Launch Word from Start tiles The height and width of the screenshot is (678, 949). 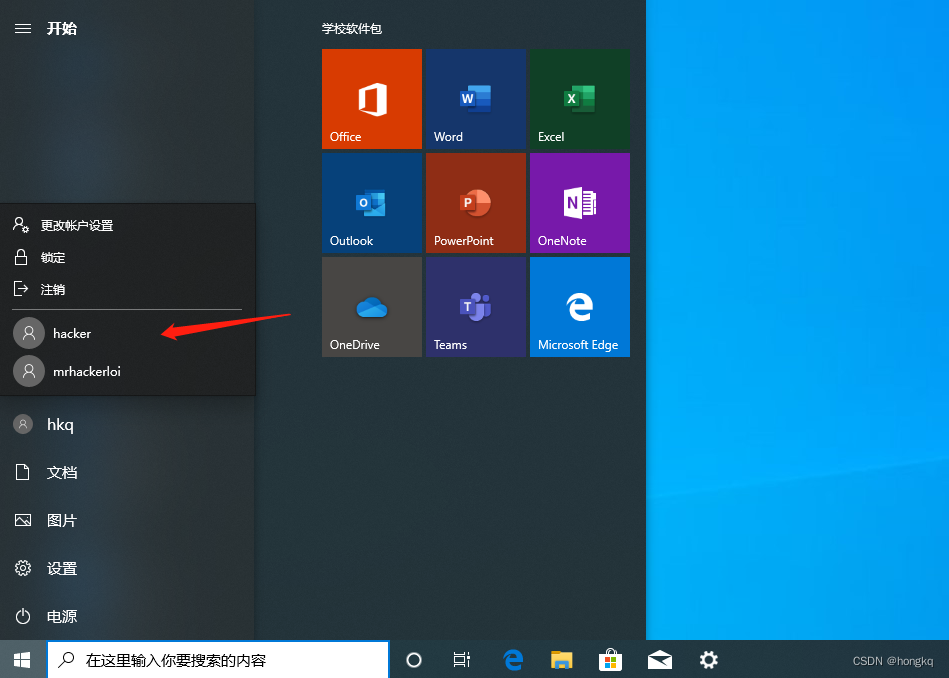click(476, 99)
